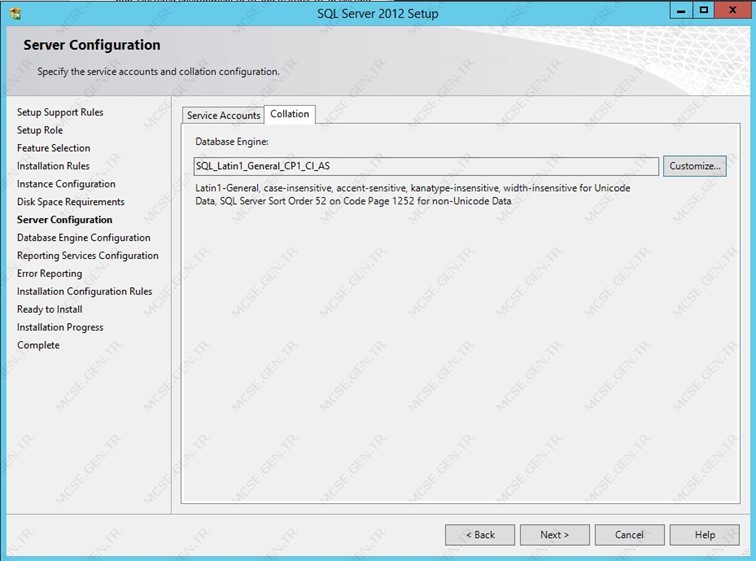Viewport: 756px width, 561px height.
Task: Select Error Reporting step
Action: pyautogui.click(x=50, y=274)
